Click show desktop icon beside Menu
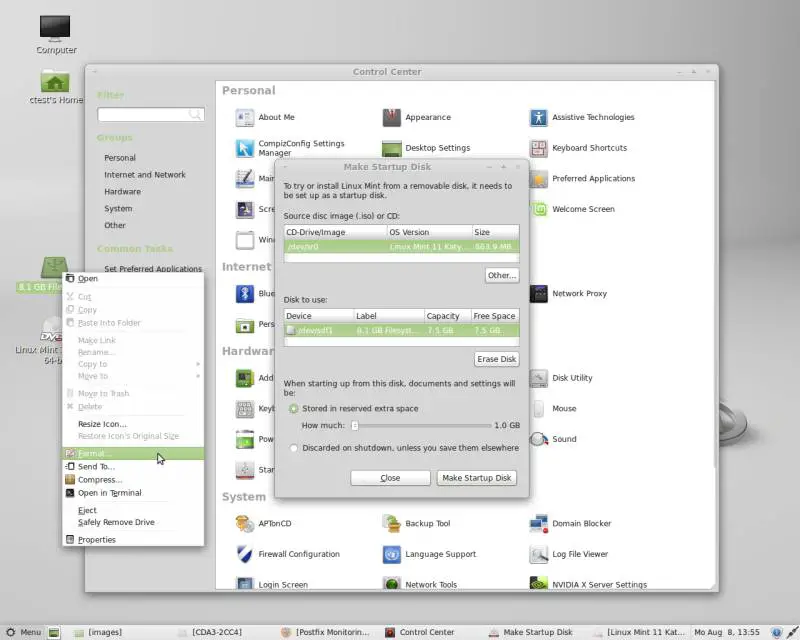800x640 pixels. click(x=54, y=633)
